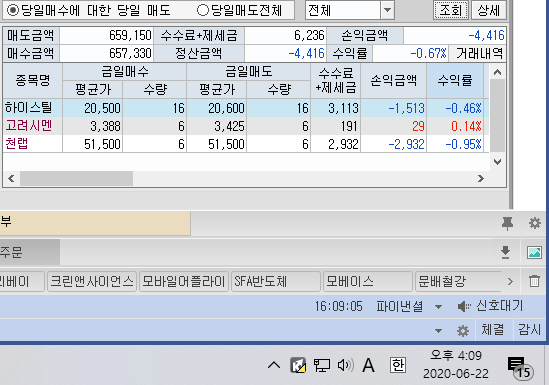Click the picture image icon
Image resolution: width=549 pixels, height=385 pixels.
coord(534,252)
